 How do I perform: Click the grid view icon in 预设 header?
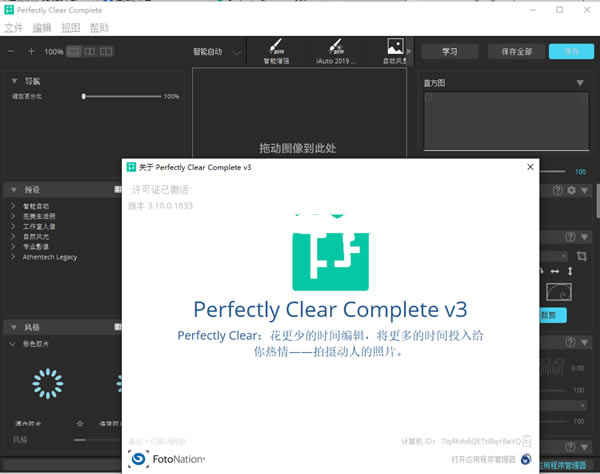(x=117, y=189)
